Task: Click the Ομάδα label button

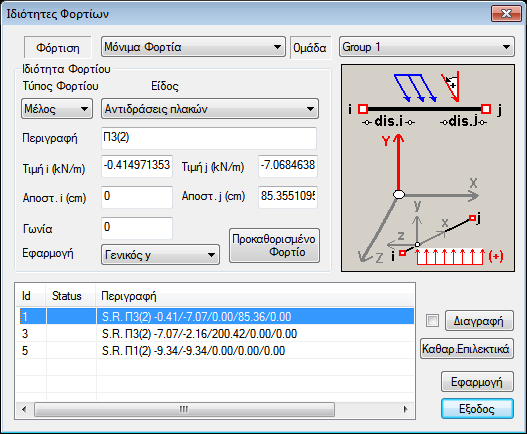Action: pyautogui.click(x=310, y=47)
